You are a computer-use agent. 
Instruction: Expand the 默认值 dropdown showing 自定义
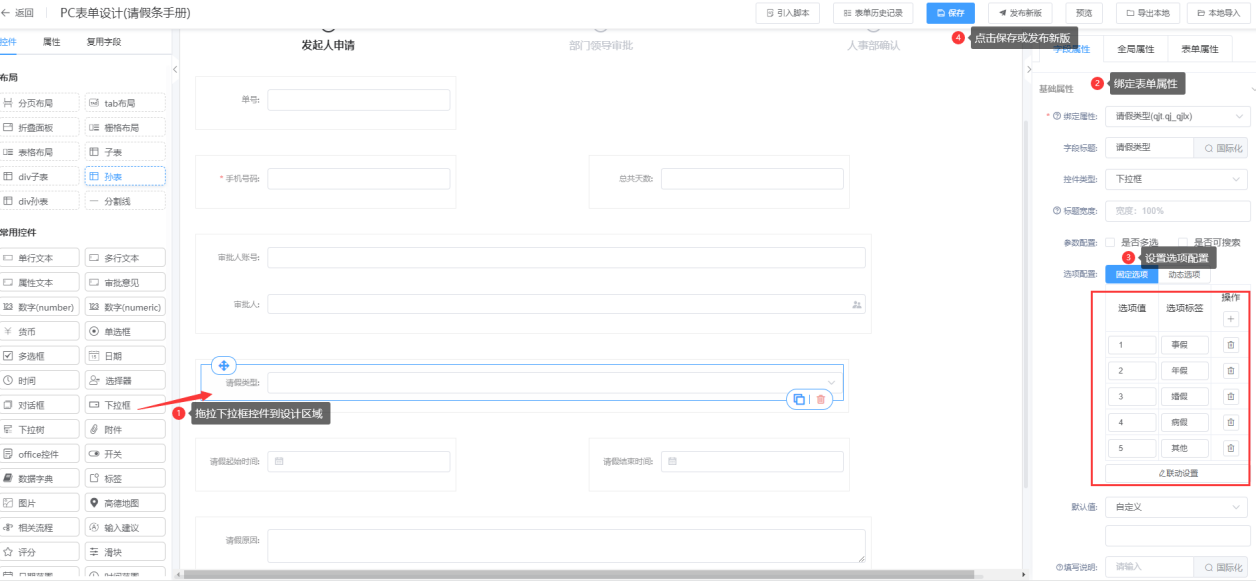pyautogui.click(x=1177, y=507)
